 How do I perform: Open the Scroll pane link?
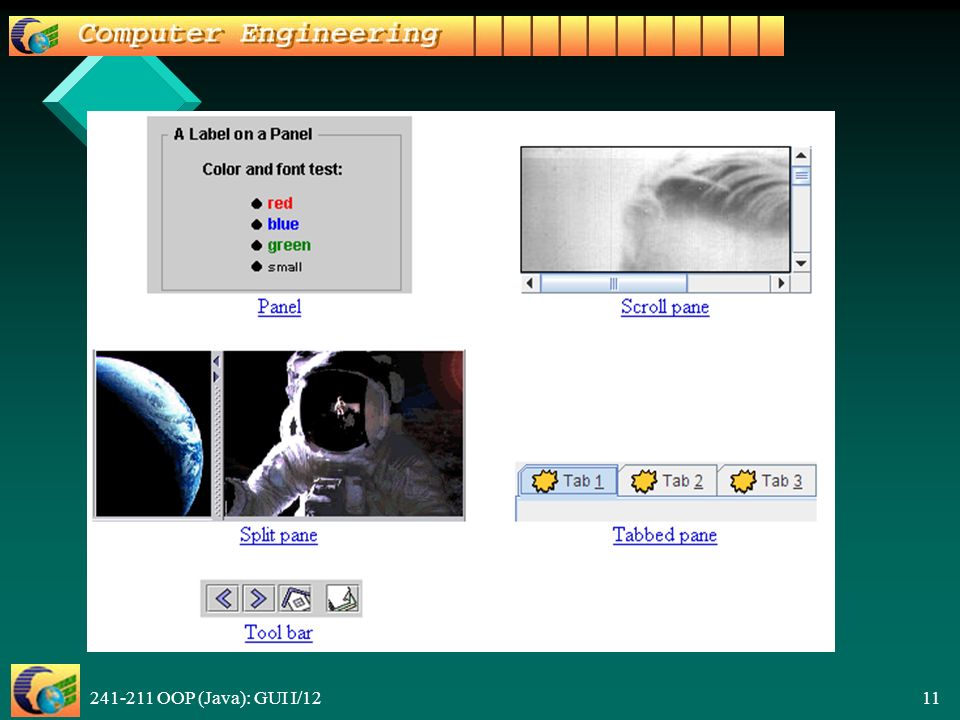pyautogui.click(x=665, y=306)
